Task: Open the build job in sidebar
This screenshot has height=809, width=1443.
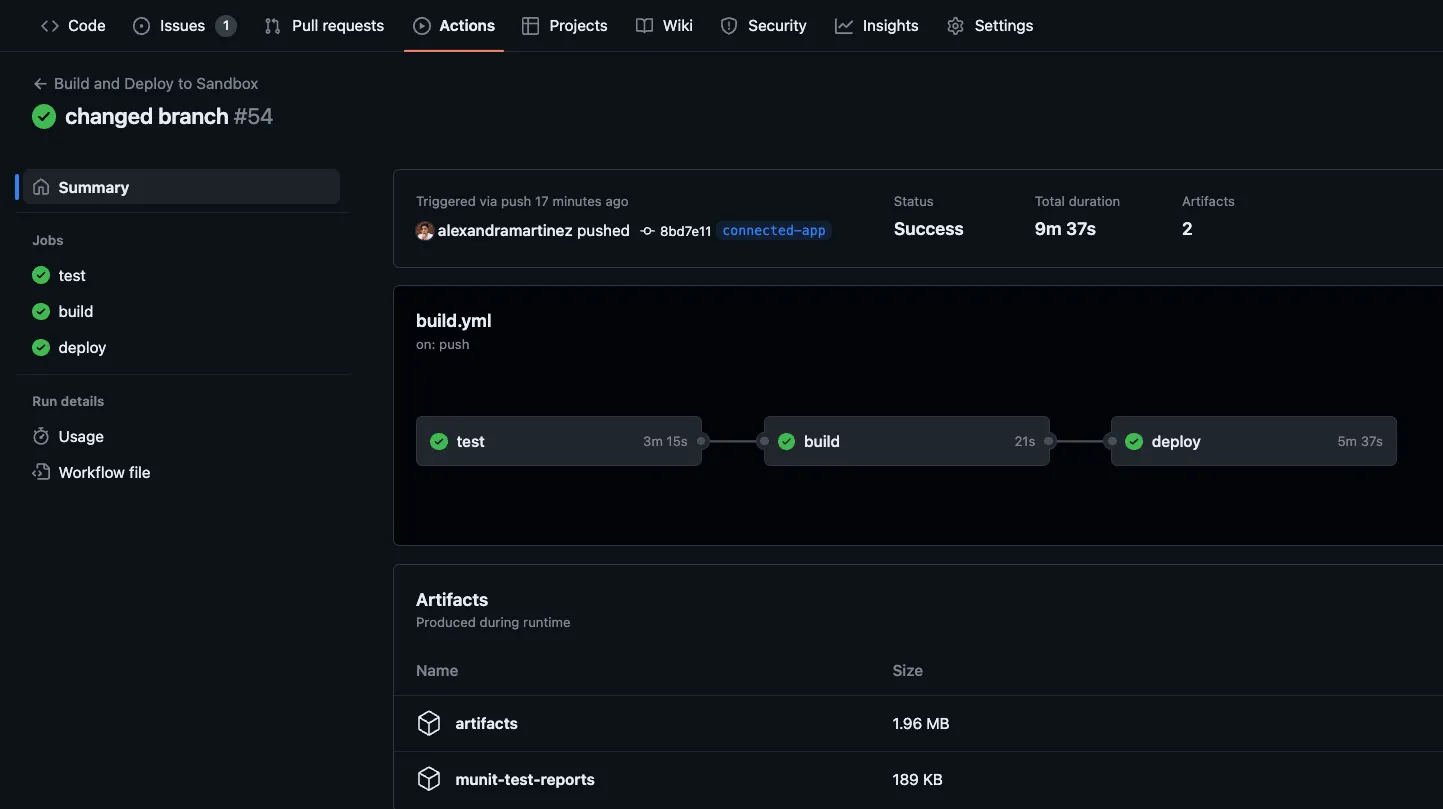Action: 76,312
